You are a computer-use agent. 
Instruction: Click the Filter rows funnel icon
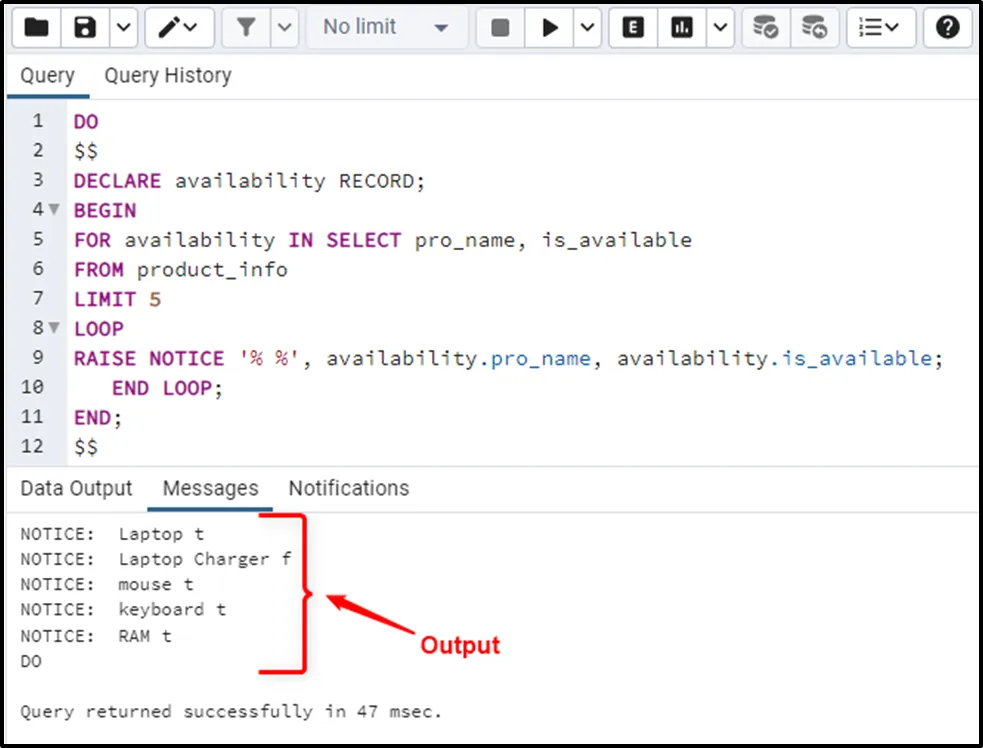[x=246, y=28]
